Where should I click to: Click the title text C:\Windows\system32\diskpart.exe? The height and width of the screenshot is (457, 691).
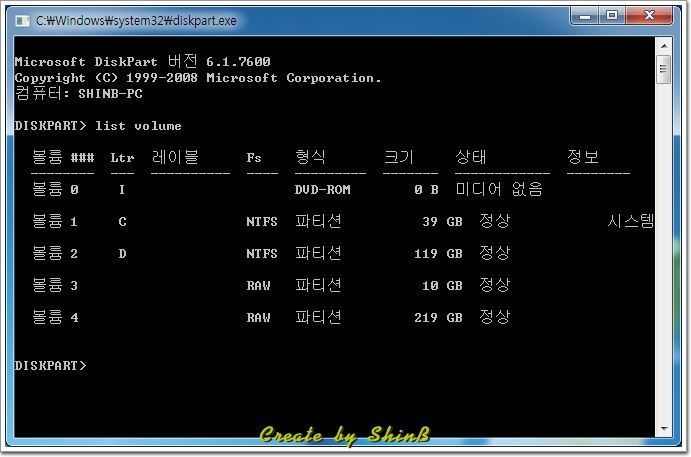(x=136, y=21)
